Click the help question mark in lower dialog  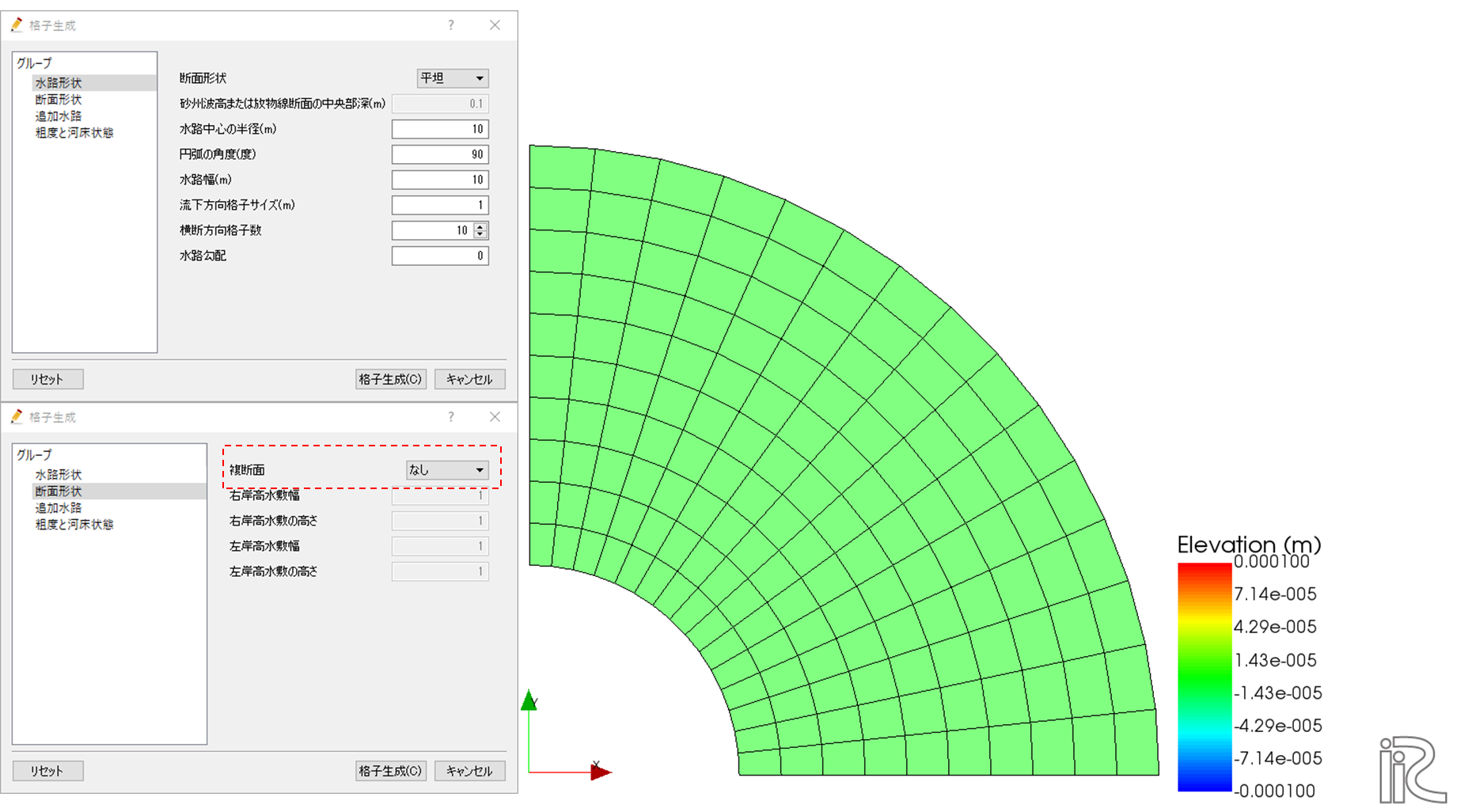click(451, 417)
